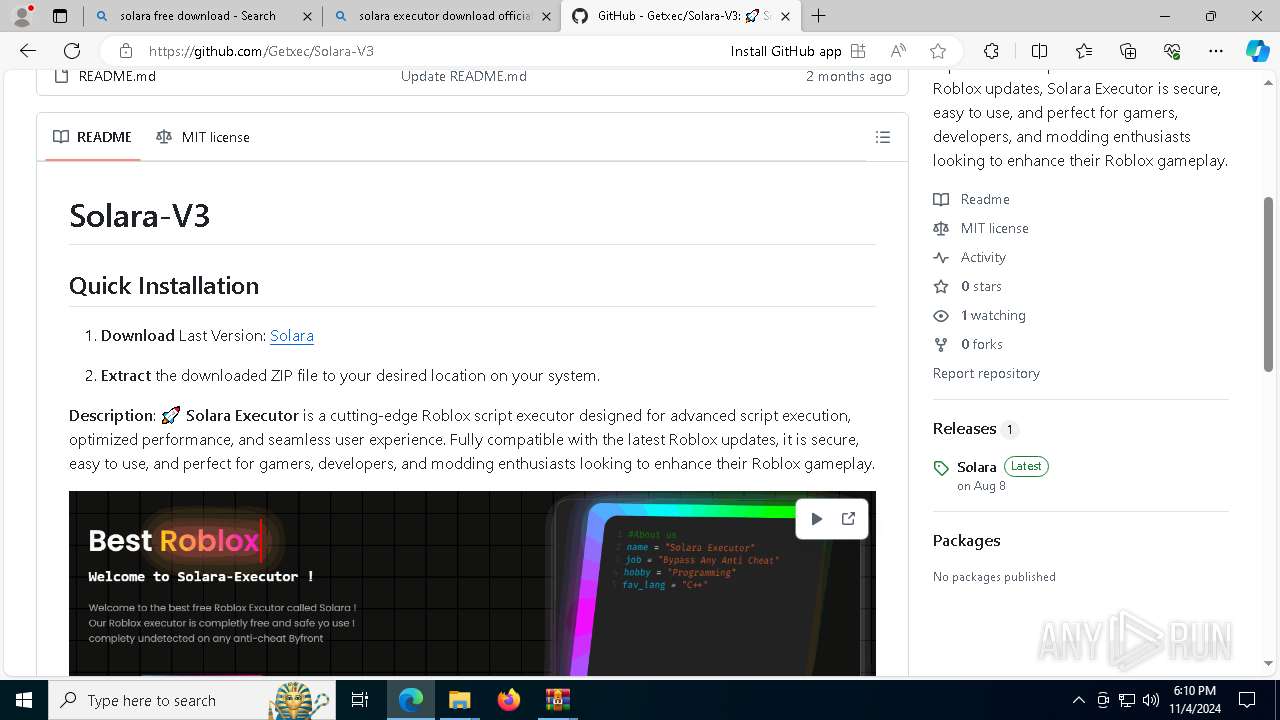The image size is (1280, 720).
Task: Click Microsoft Edge taskbar icon
Action: [x=410, y=700]
